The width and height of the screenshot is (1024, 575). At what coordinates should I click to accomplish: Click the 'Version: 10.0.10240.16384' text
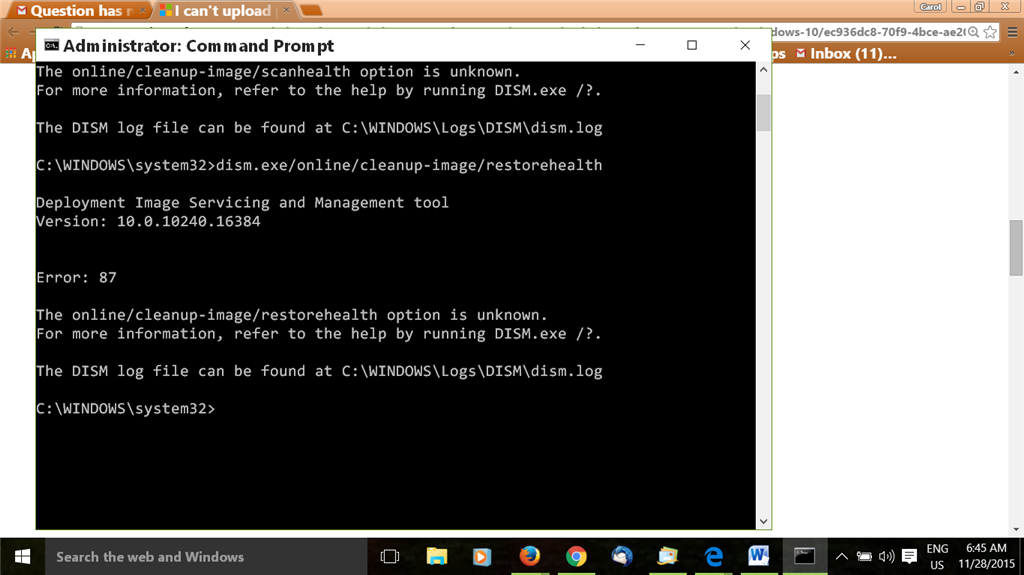pos(148,222)
